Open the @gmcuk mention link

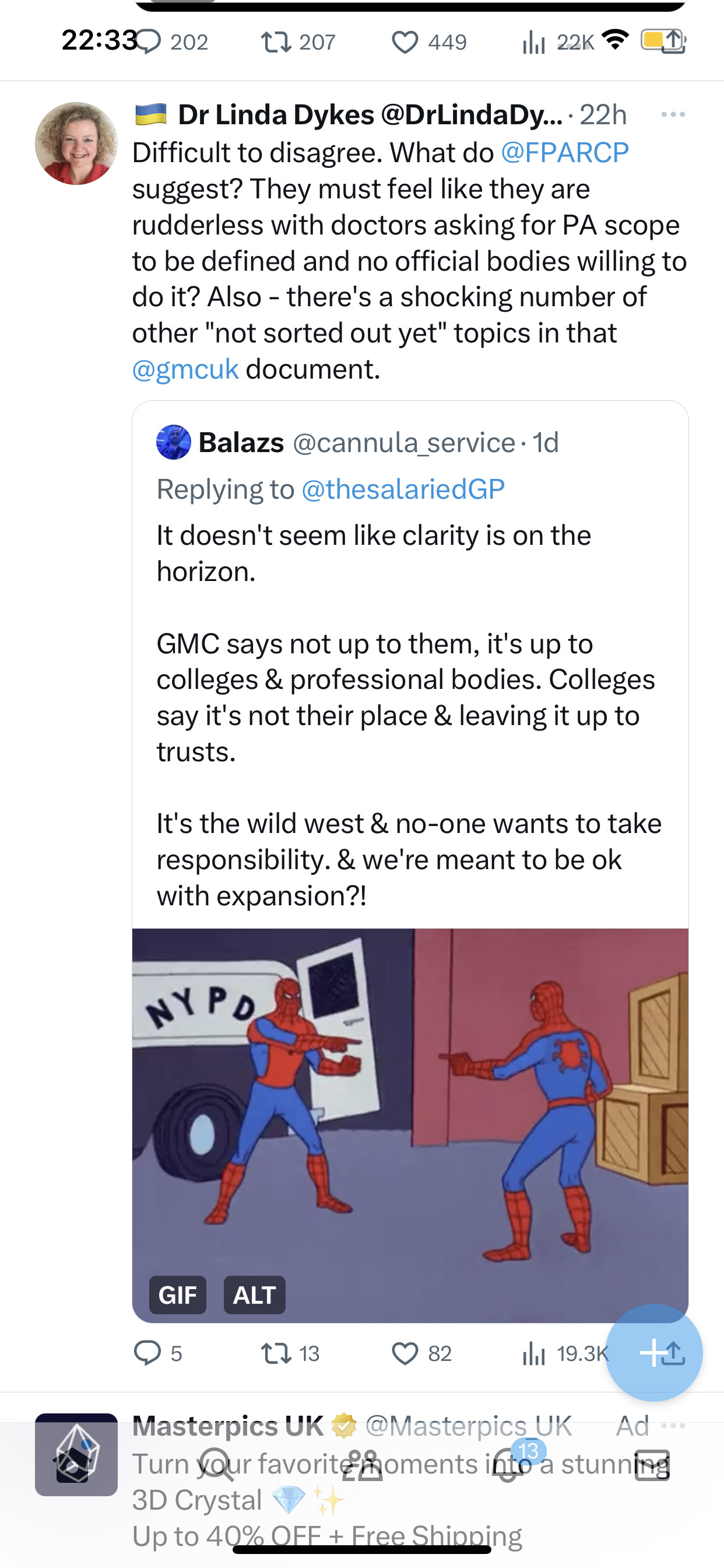[185, 369]
